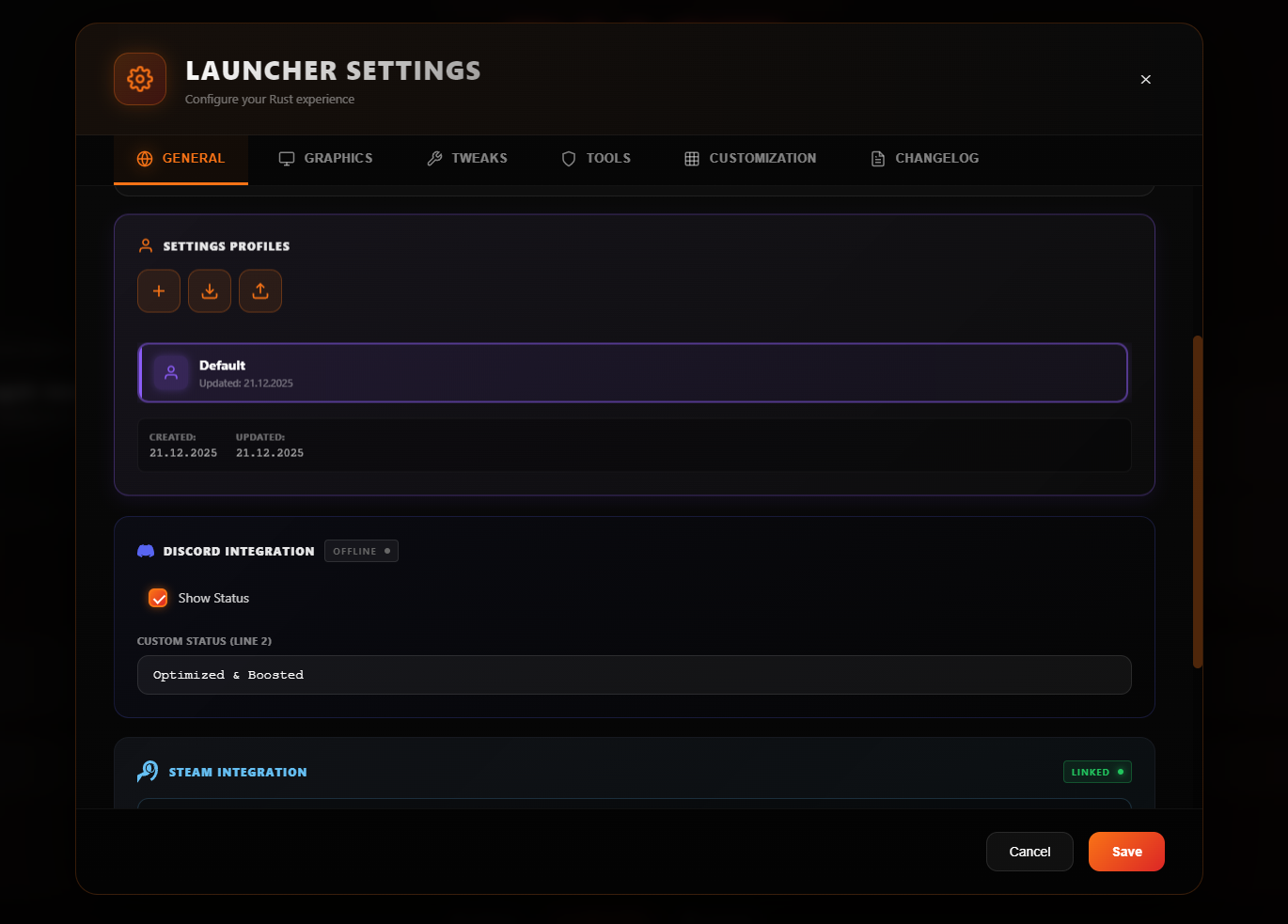View the Changelog tab
The image size is (1288, 924).
925,159
